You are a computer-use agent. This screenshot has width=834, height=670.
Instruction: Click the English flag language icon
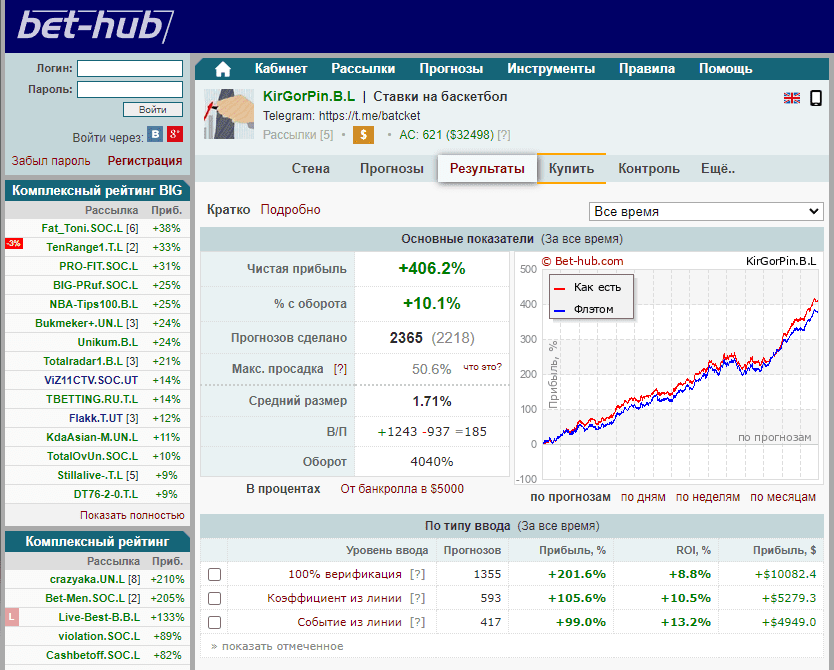791,98
